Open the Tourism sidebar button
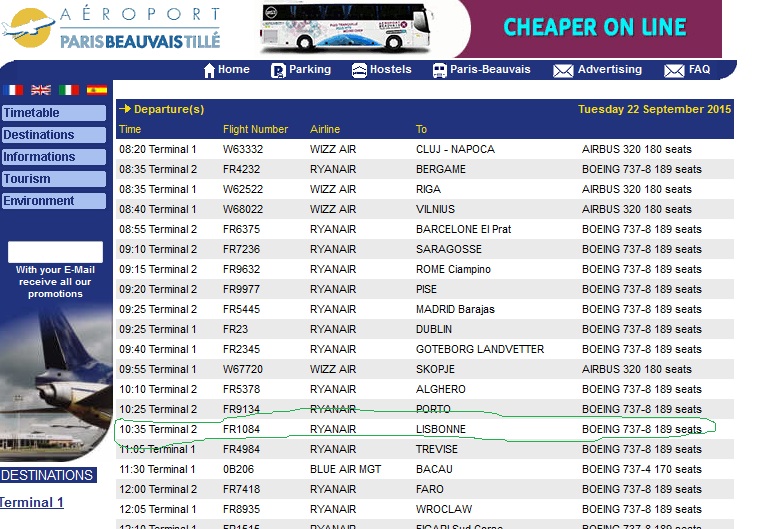The width and height of the screenshot is (771, 529). click(x=54, y=178)
